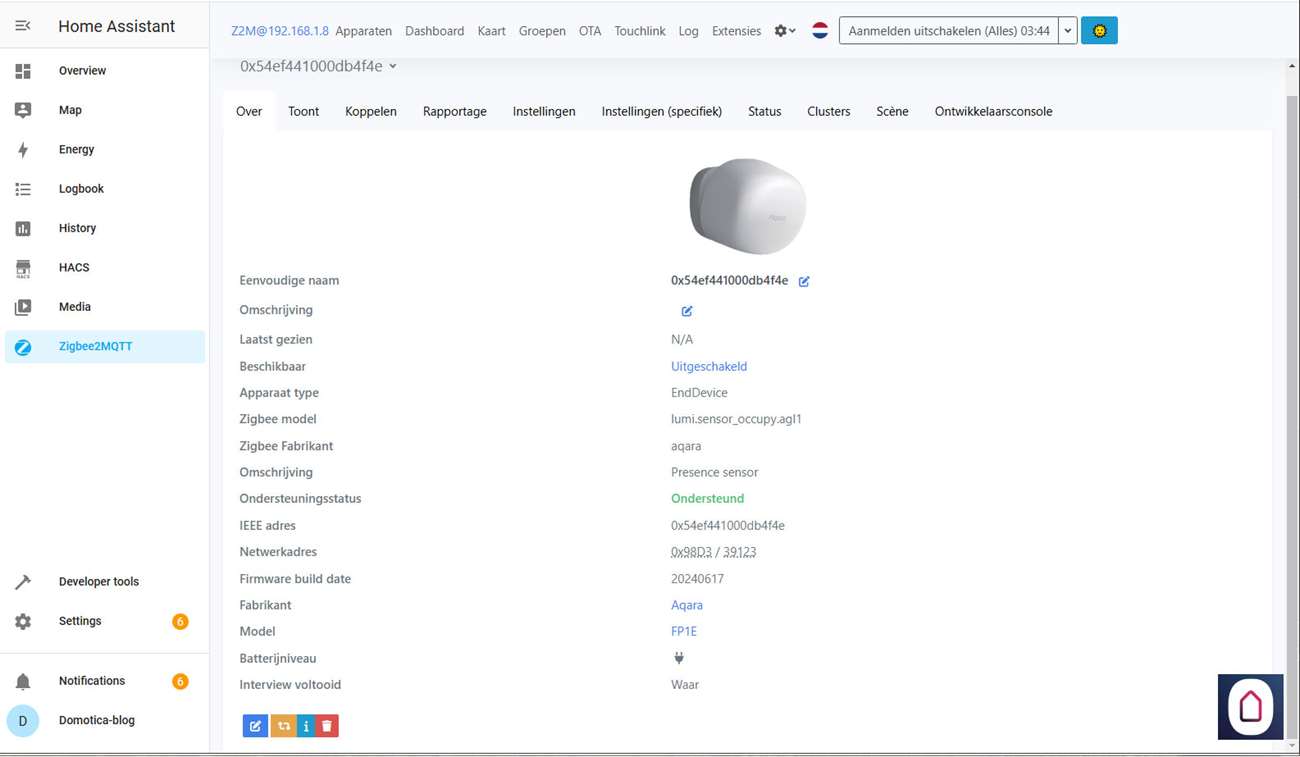Open the permit join target dropdown arrow
1300x757 pixels.
[1067, 31]
